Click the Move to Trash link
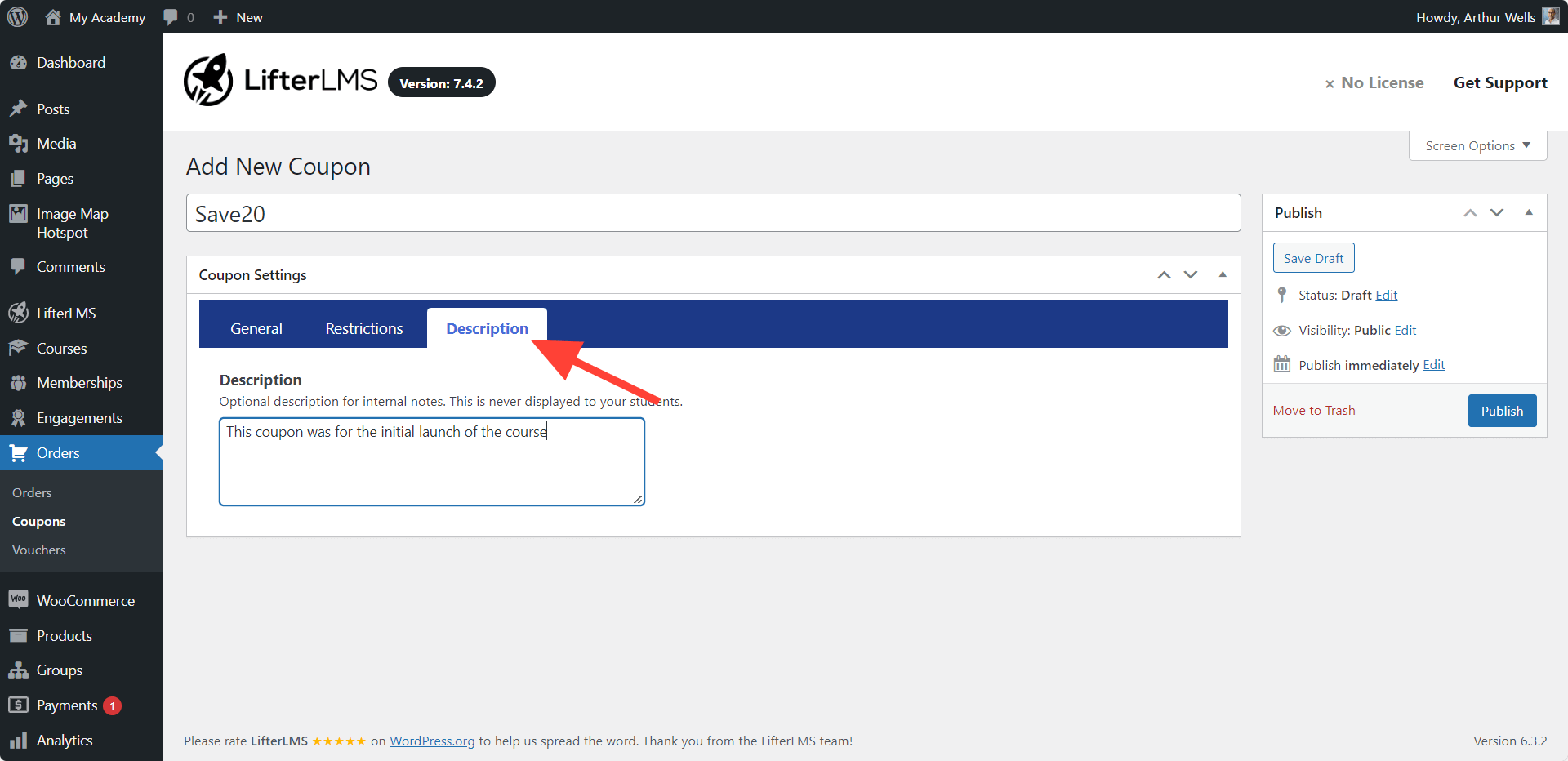 point(1313,410)
